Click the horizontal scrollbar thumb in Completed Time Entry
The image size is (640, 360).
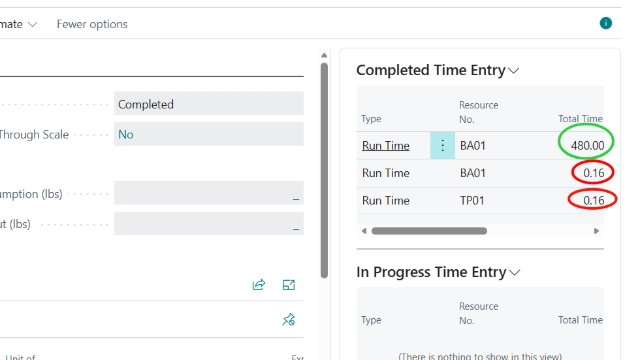pos(429,231)
